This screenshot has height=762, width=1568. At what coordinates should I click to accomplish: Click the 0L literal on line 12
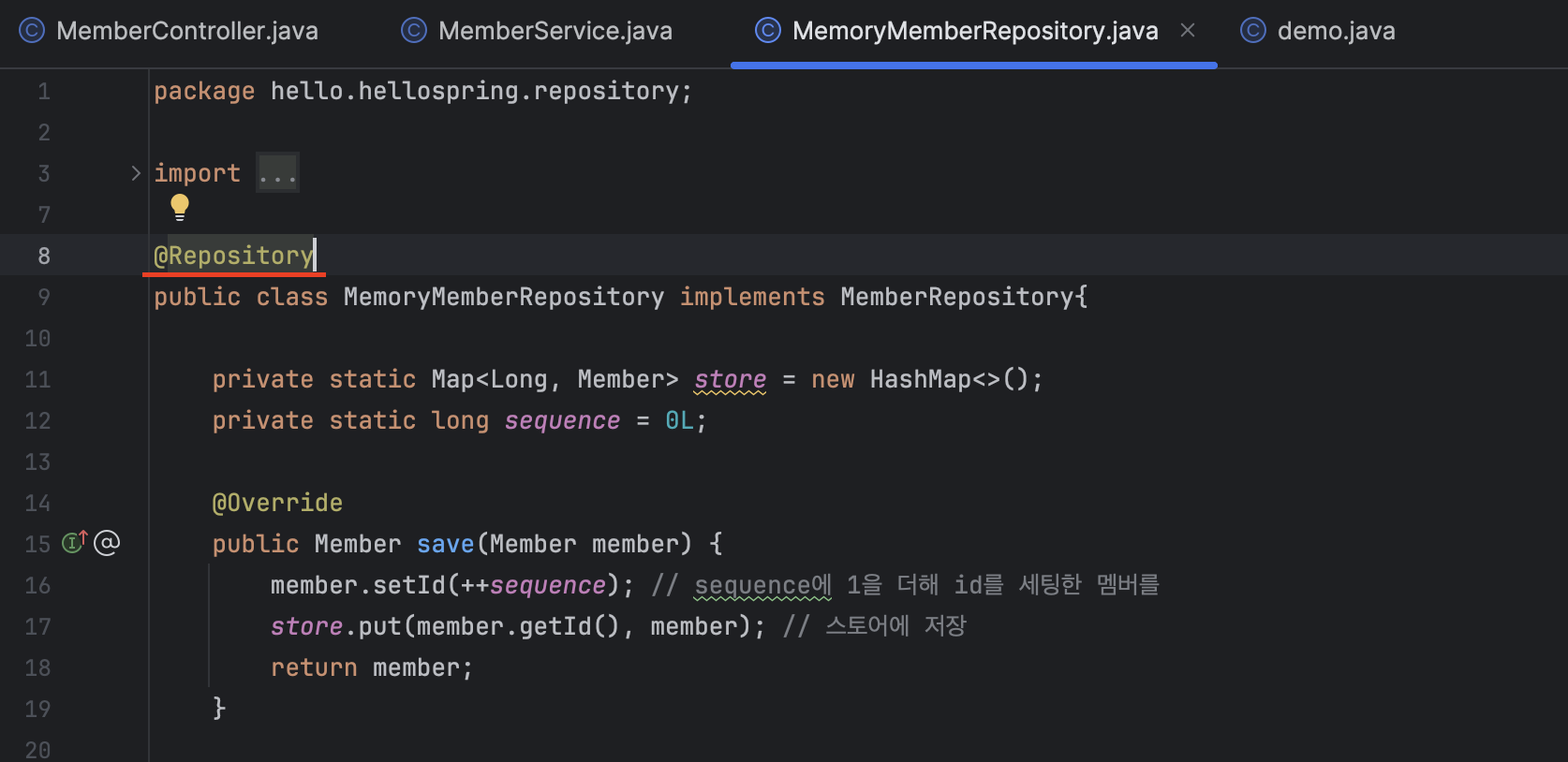[x=680, y=420]
